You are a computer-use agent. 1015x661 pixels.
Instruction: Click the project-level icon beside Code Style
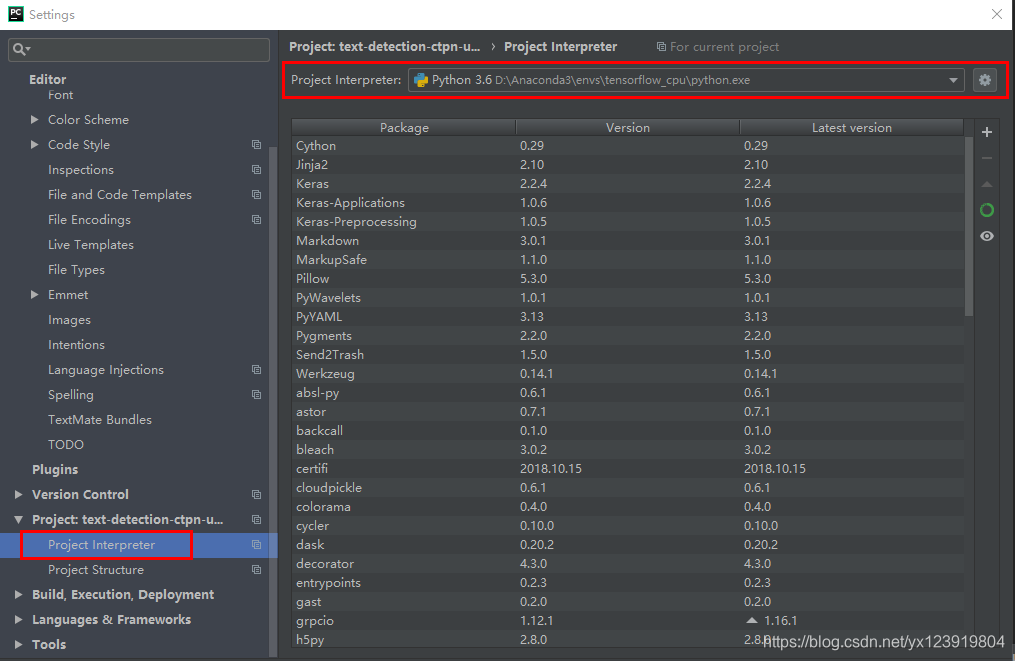pyautogui.click(x=256, y=144)
